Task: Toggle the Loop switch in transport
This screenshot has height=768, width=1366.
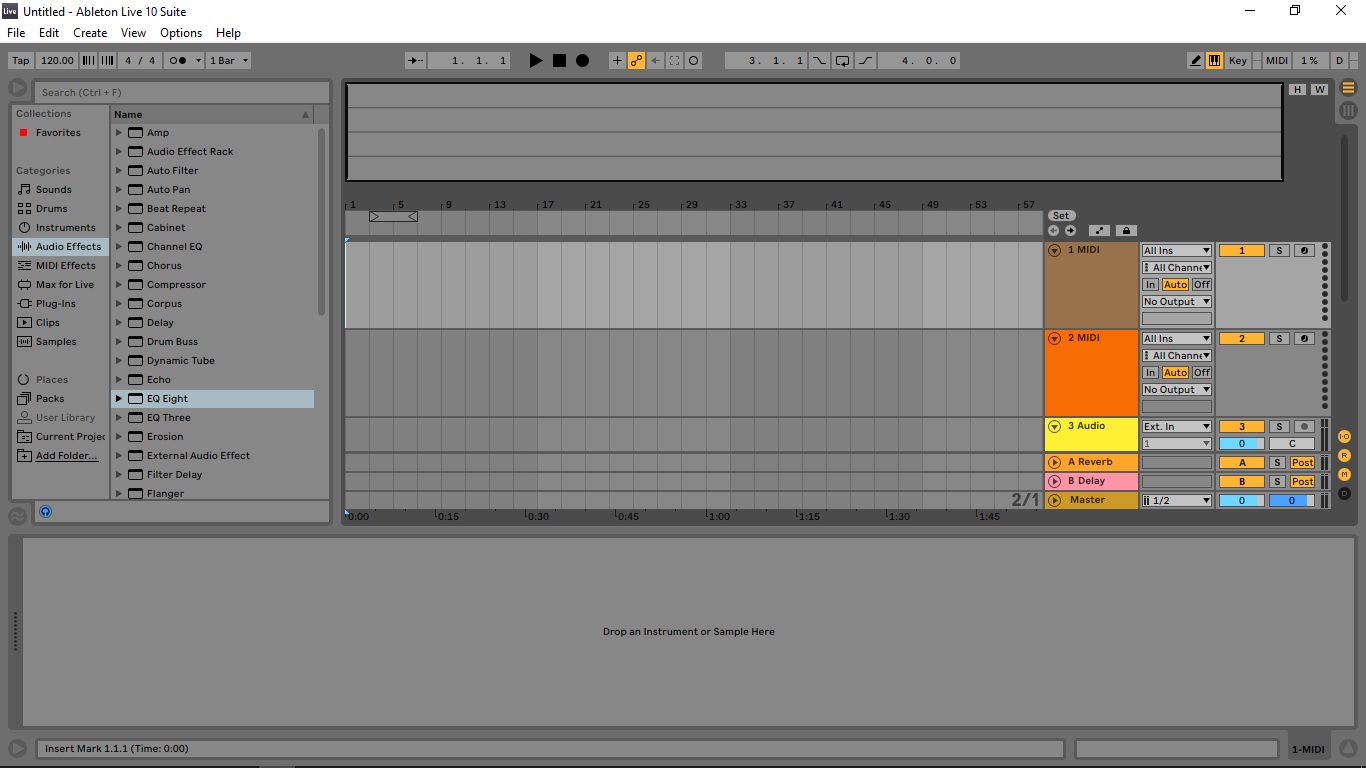Action: click(x=842, y=61)
